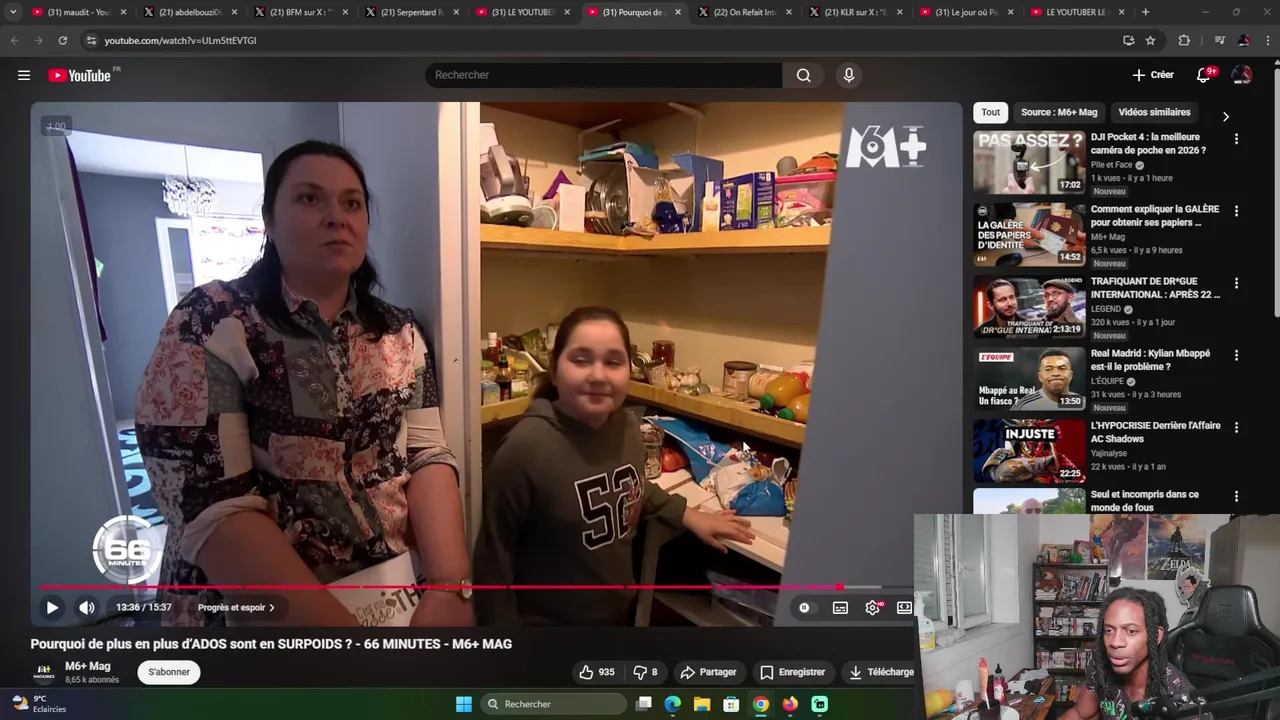Select the 'Vidéos similaires' chip
Viewport: 1280px width, 720px height.
click(1154, 112)
